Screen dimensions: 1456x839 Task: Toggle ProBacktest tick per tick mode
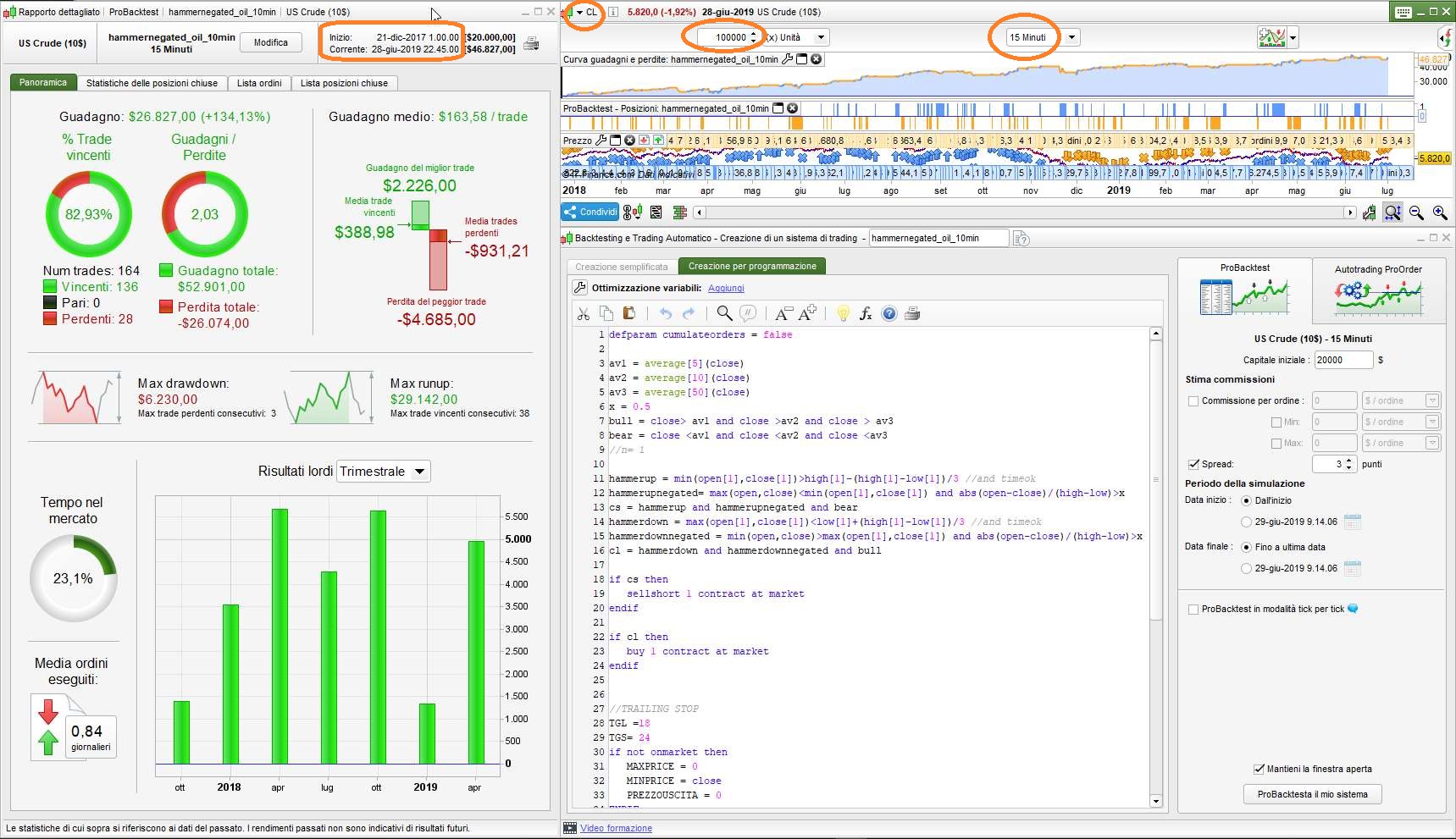(1193, 610)
